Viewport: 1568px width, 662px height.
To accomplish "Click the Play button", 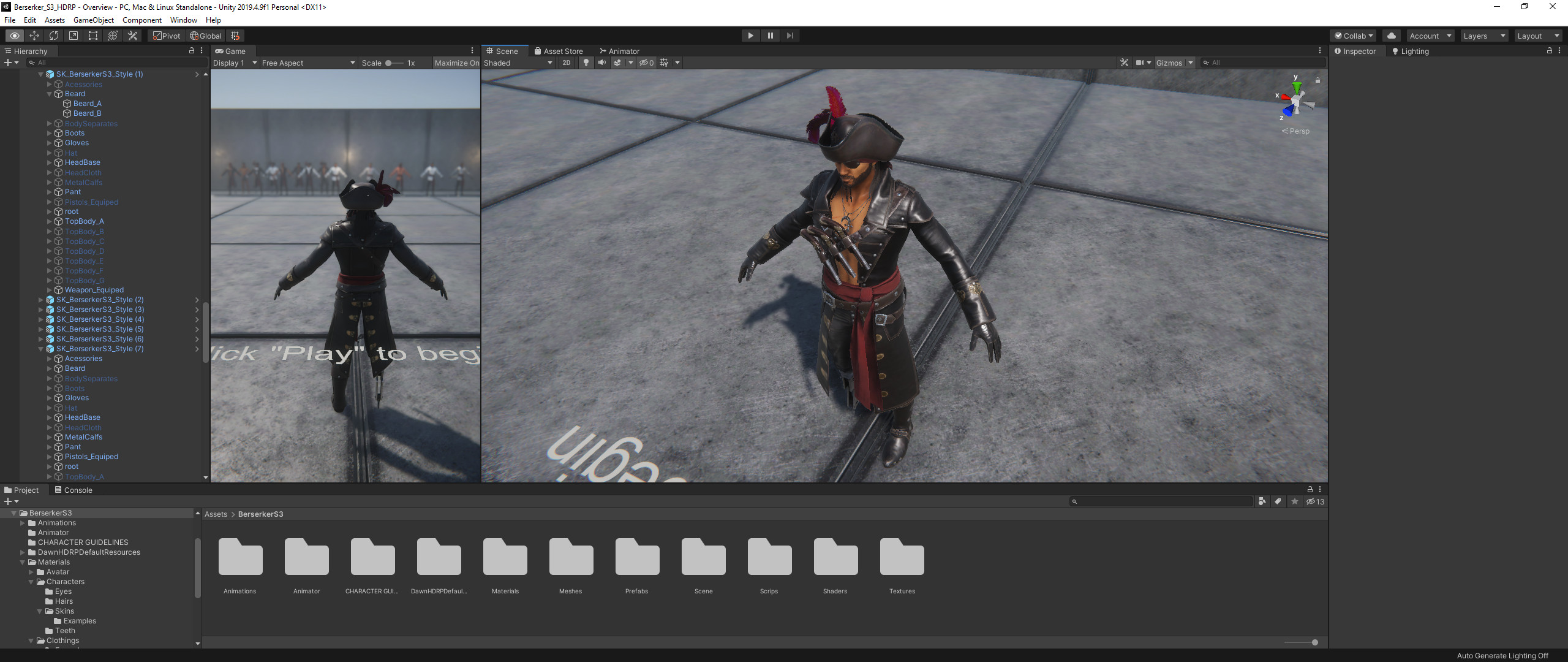I will tap(750, 36).
